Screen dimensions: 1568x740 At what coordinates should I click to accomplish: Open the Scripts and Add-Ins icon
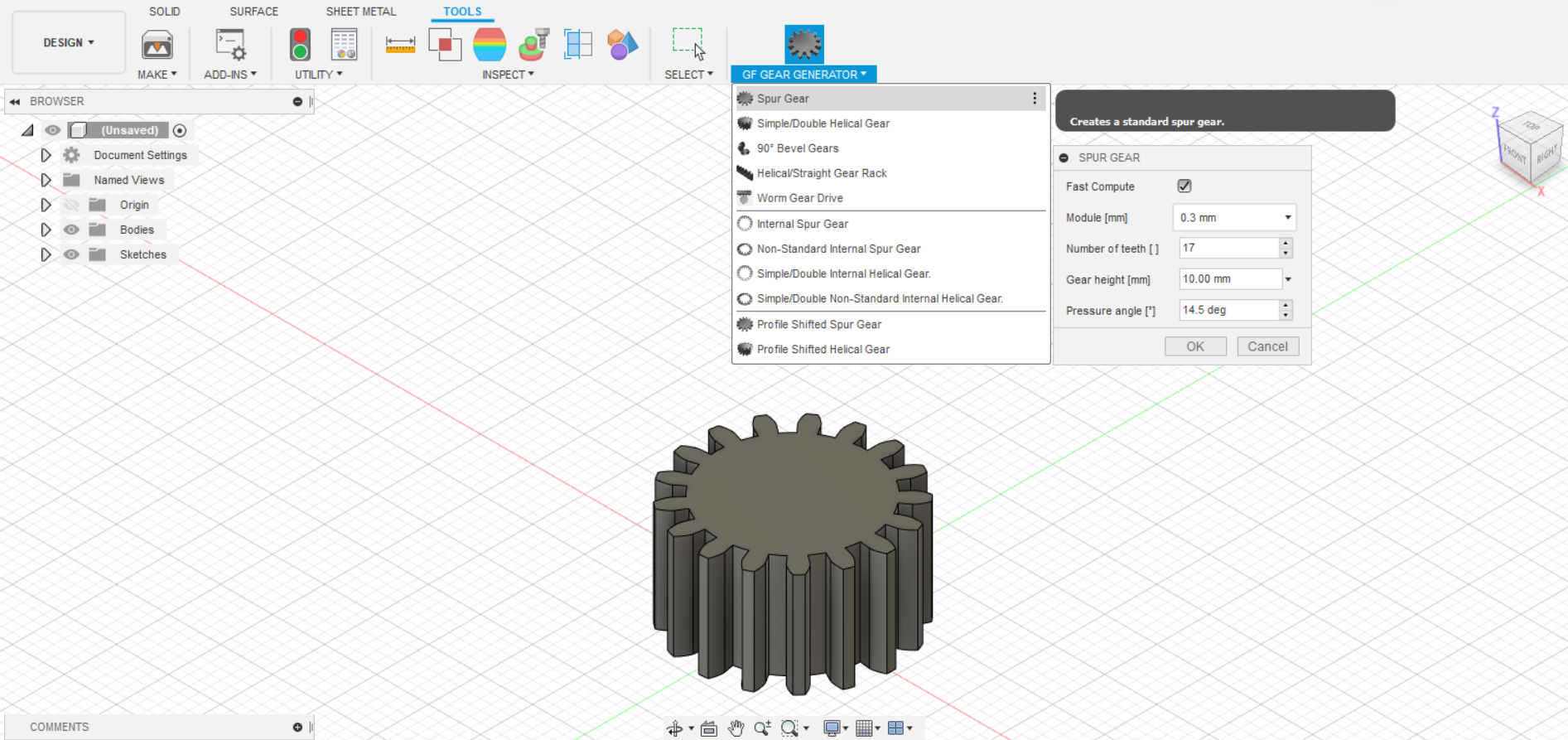[x=230, y=45]
